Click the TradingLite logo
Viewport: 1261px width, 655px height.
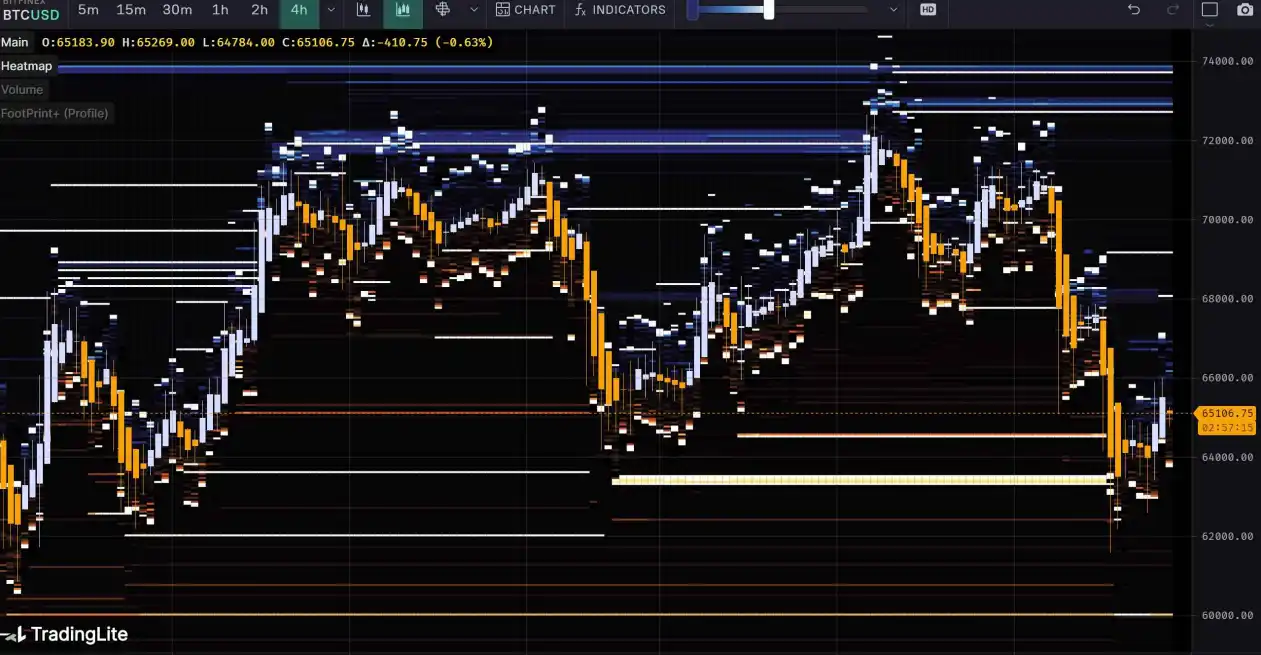click(66, 634)
